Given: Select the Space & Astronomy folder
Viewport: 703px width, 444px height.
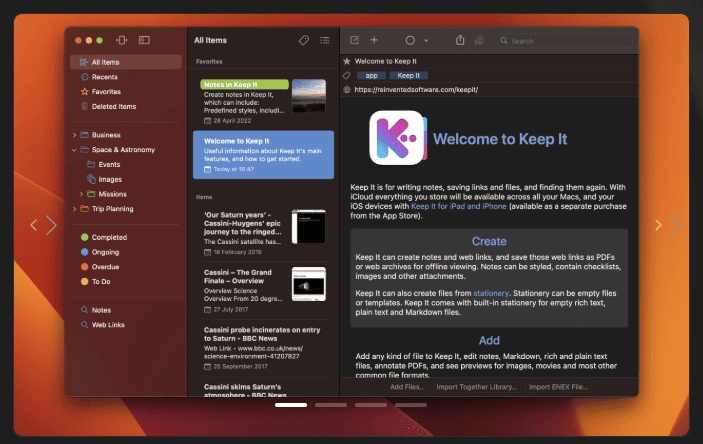Looking at the screenshot, I should (x=123, y=150).
